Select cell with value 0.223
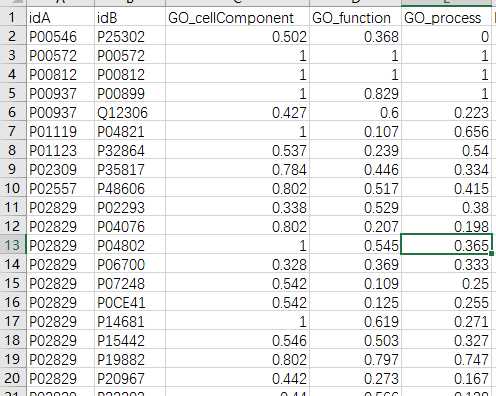This screenshot has width=496, height=396. [447, 112]
